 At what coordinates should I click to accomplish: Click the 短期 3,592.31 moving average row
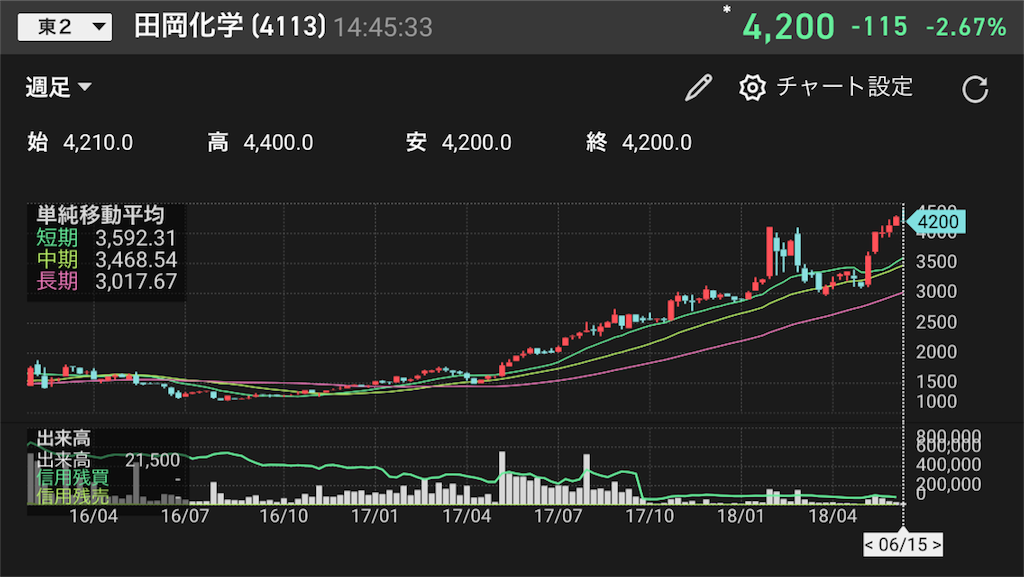coord(106,238)
